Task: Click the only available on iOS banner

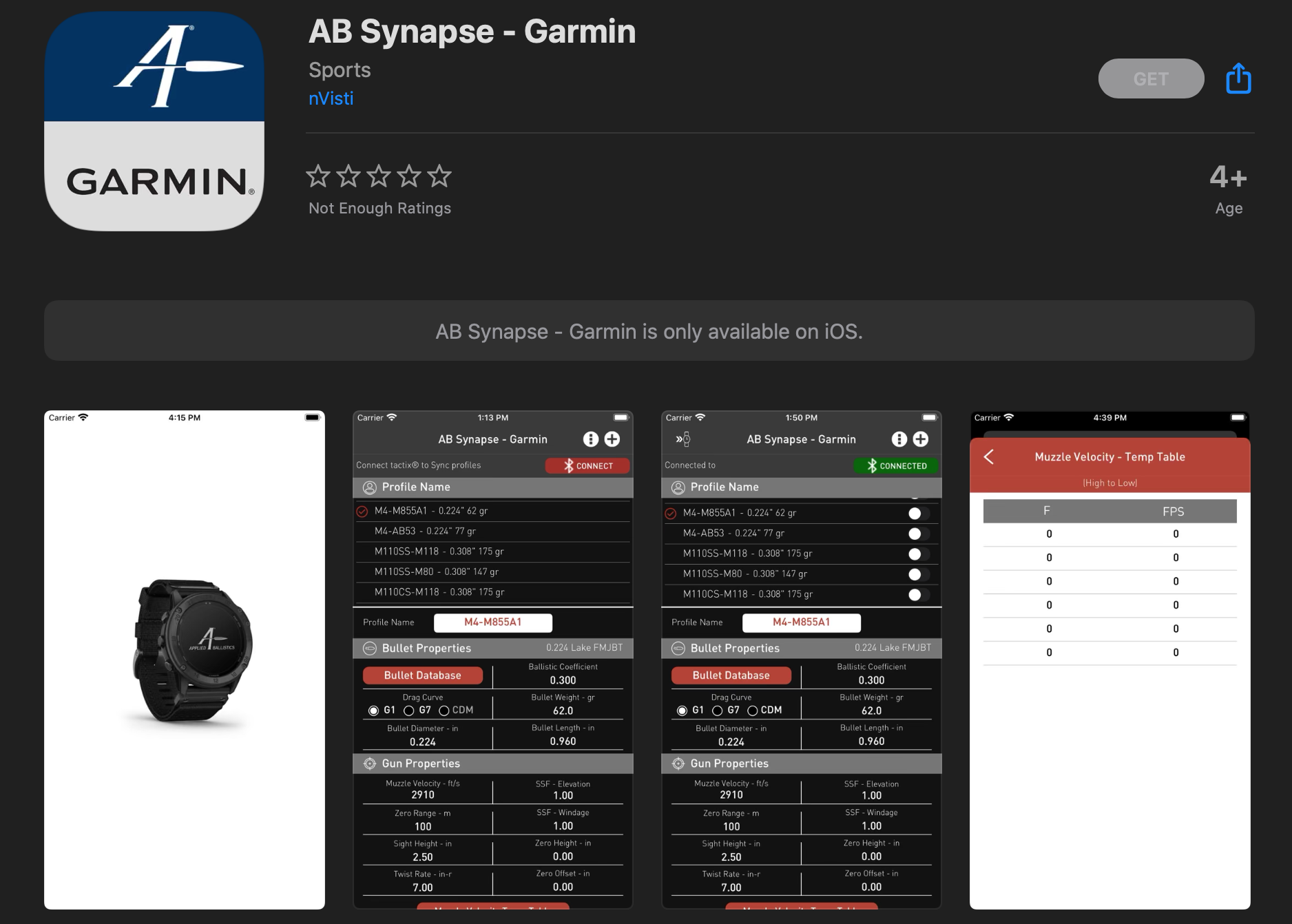Action: pyautogui.click(x=649, y=330)
